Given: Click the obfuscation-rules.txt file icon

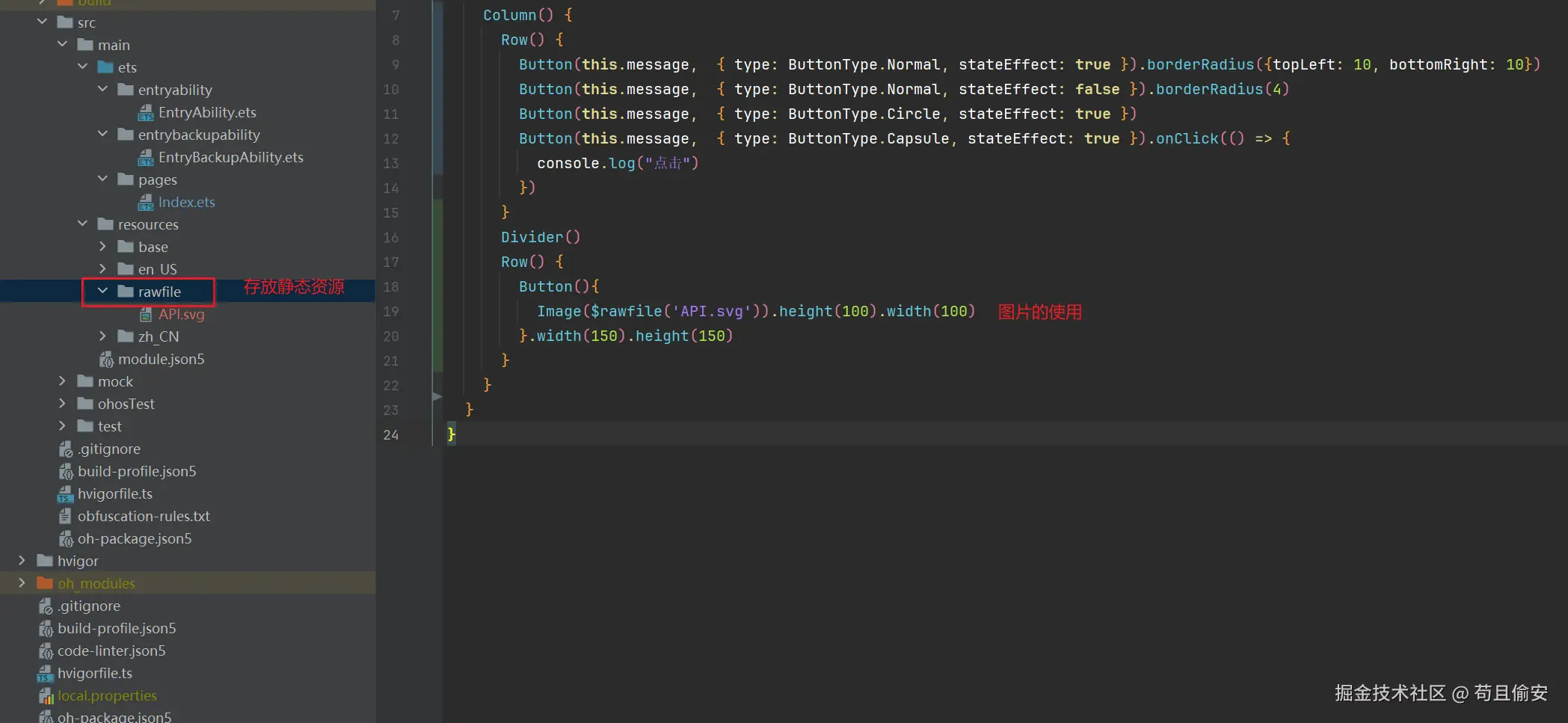Looking at the screenshot, I should pyautogui.click(x=65, y=517).
